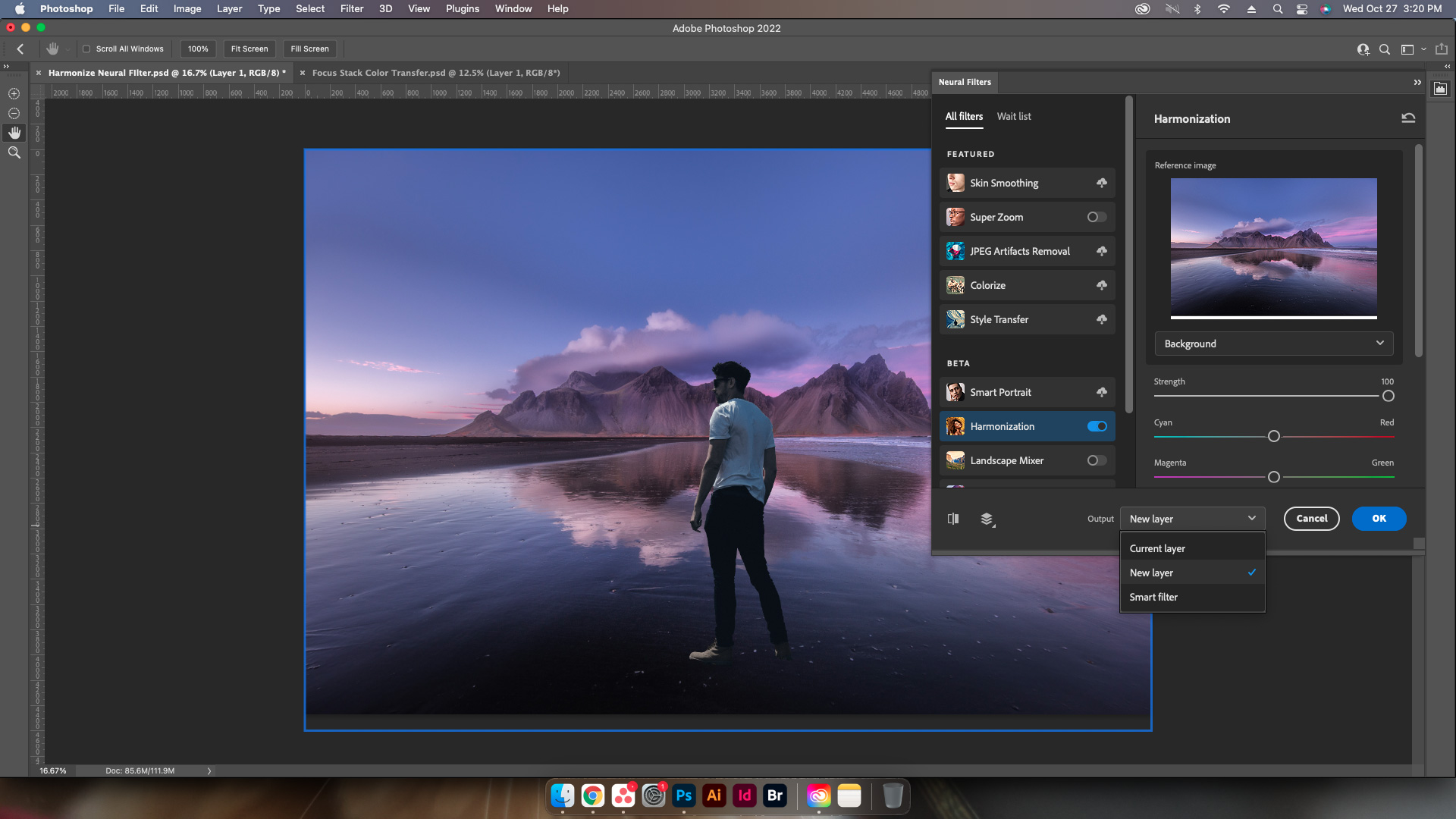Select the Zoom In tool in Neural Filters toolbar

[x=14, y=93]
